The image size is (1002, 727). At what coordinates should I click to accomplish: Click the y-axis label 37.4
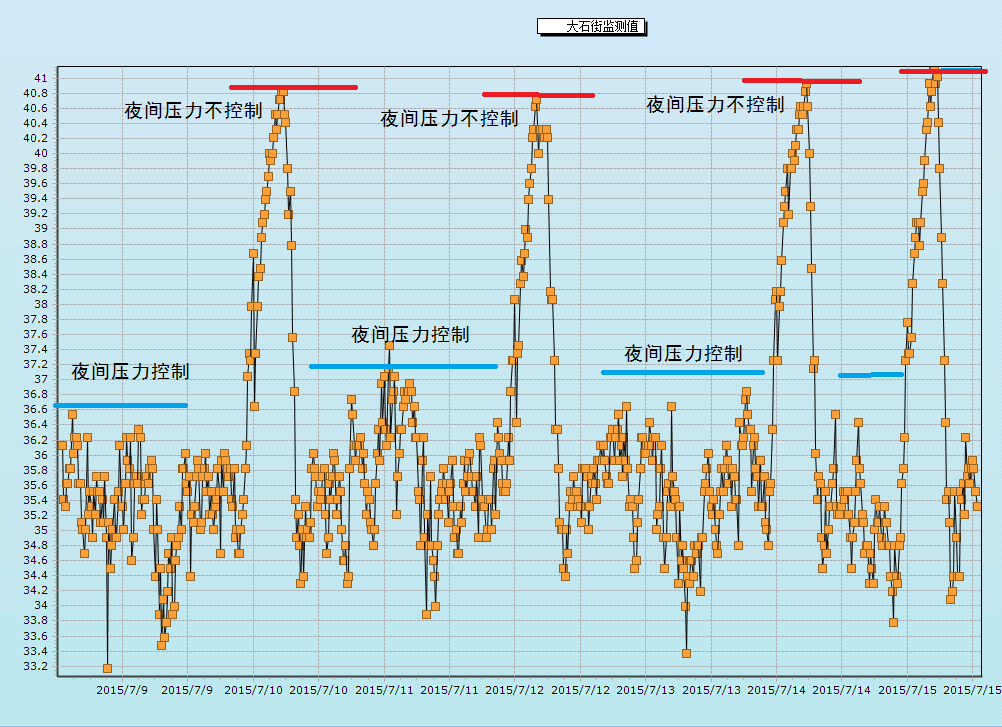(x=36, y=349)
